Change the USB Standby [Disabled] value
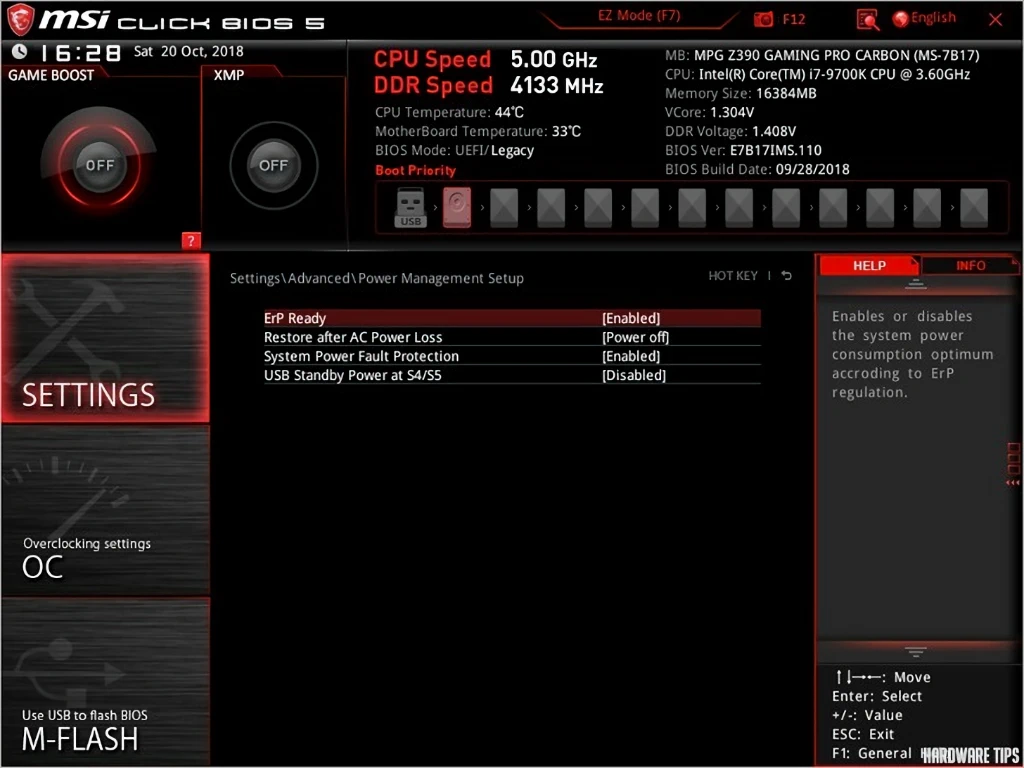The image size is (1024, 768). click(633, 376)
